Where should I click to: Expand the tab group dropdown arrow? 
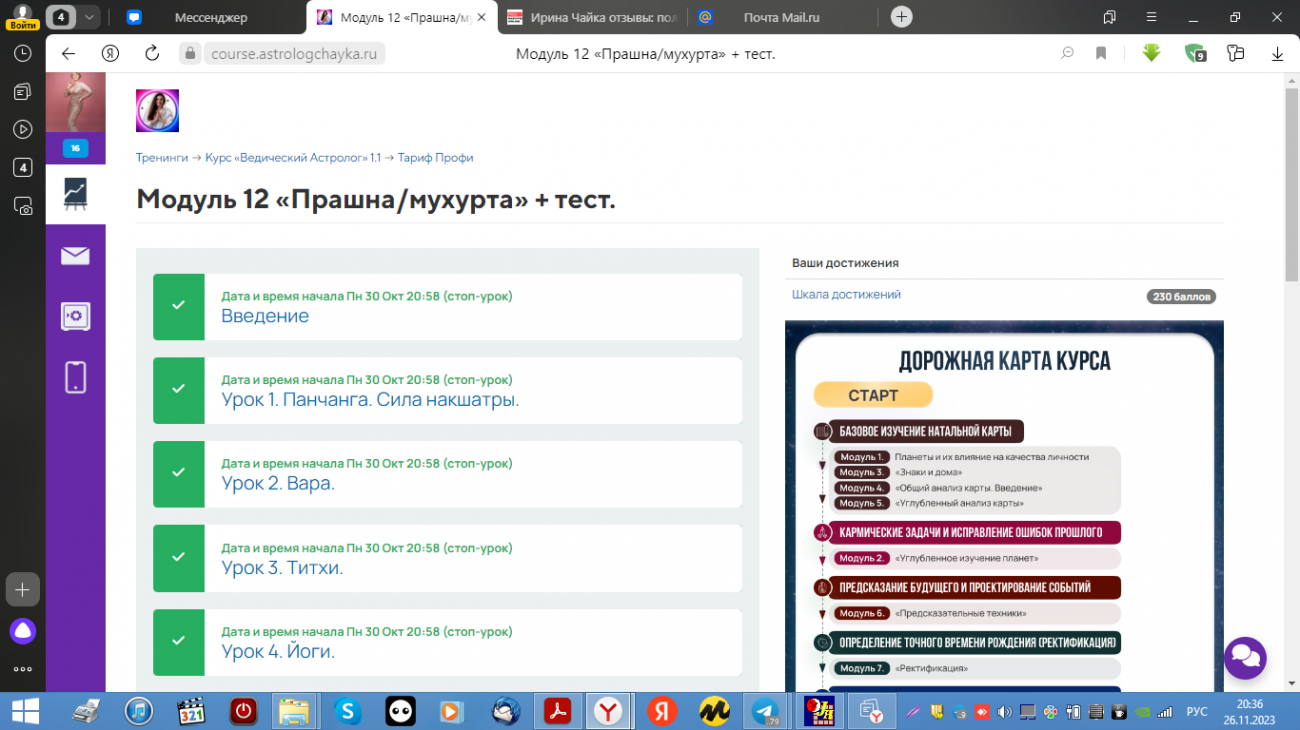tap(90, 17)
